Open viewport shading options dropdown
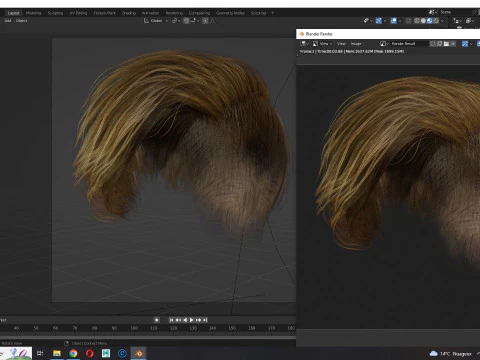Viewport: 480px width, 360px height. coord(443,21)
